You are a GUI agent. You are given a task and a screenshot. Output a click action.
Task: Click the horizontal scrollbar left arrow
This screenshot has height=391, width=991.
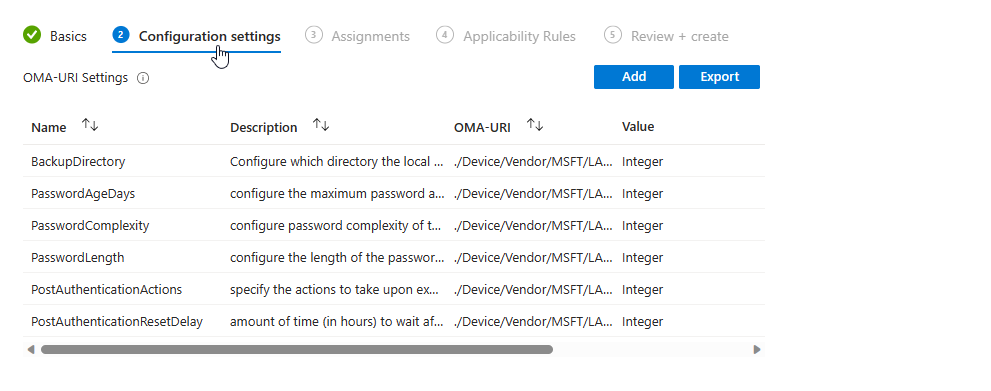click(30, 349)
